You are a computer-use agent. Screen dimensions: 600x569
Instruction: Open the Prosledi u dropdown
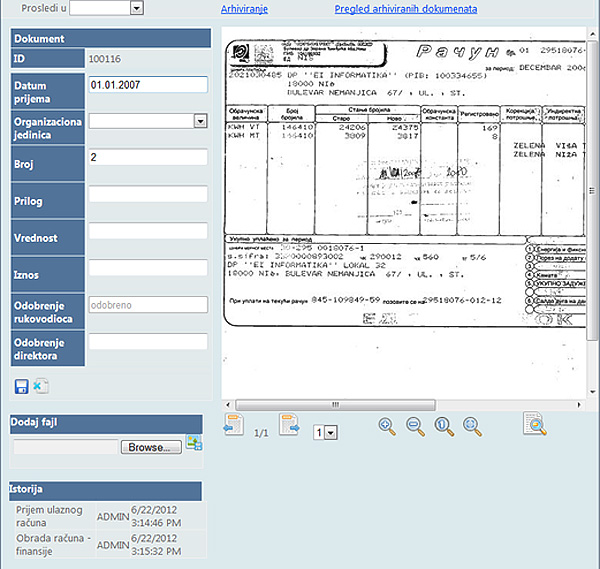136,9
